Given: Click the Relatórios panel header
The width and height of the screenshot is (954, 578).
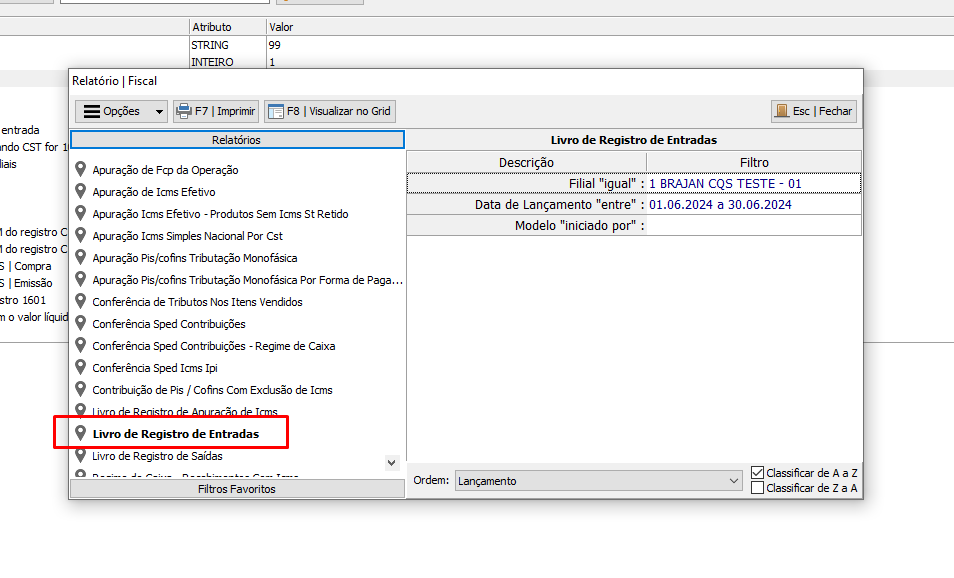Looking at the screenshot, I should [x=236, y=140].
